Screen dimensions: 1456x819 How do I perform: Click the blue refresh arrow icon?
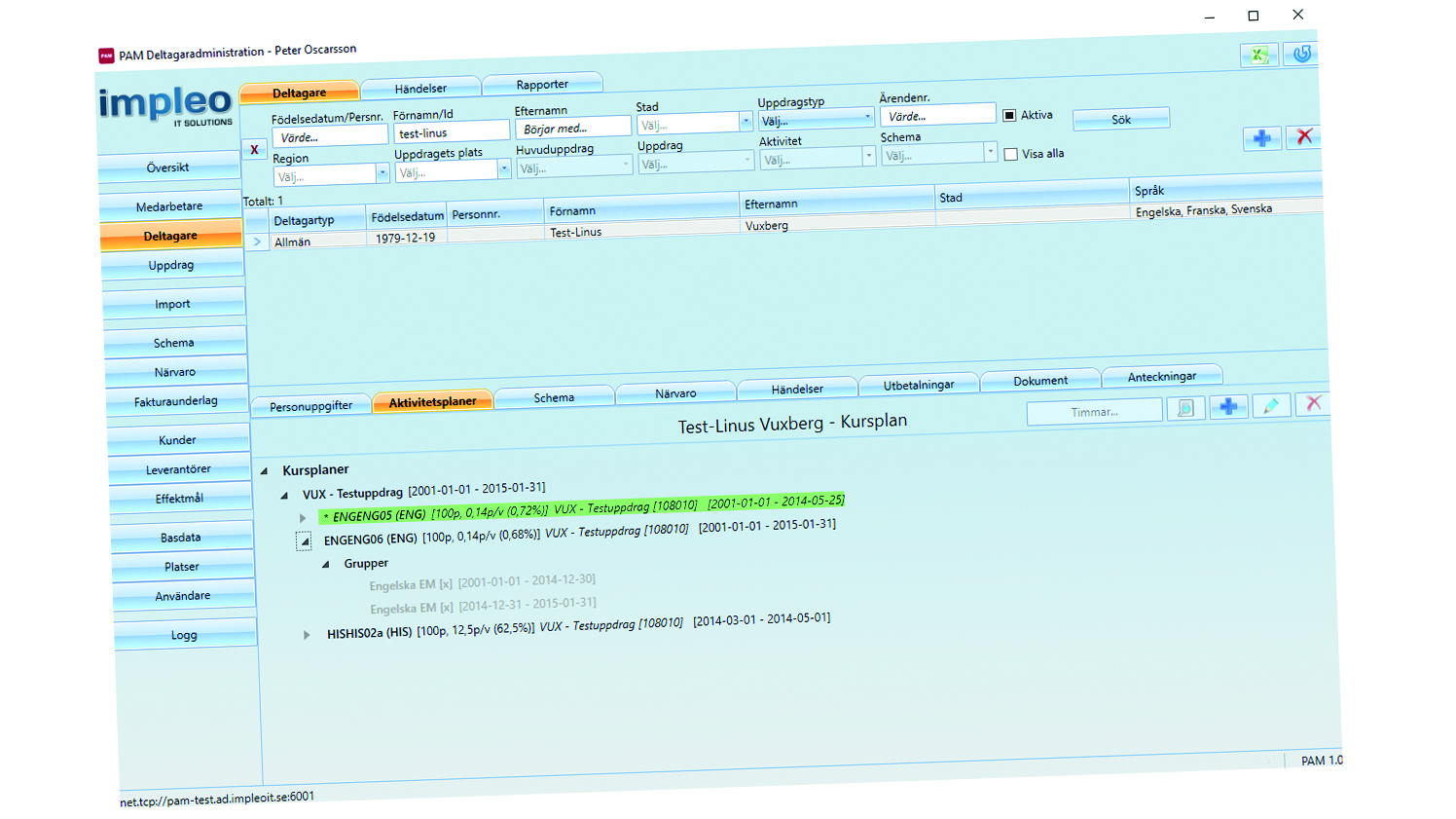1301,54
